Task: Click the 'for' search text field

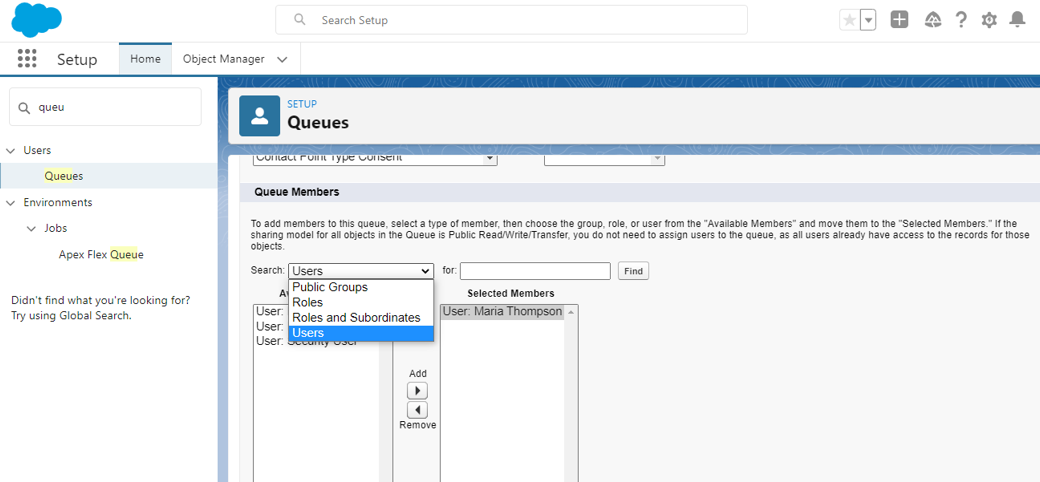Action: tap(535, 271)
